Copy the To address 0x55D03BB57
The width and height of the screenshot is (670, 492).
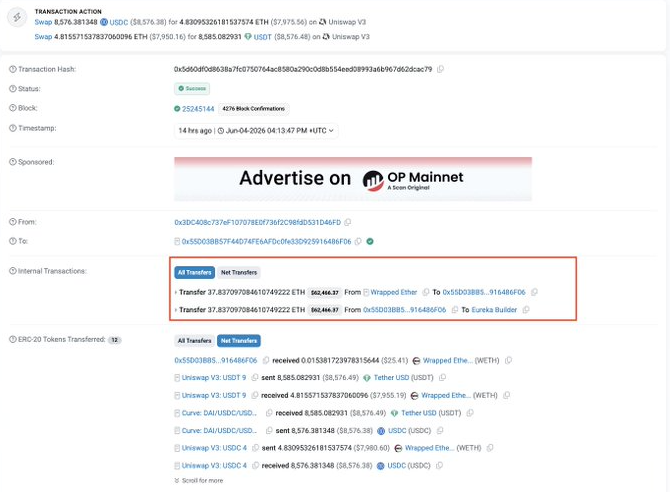point(358,242)
